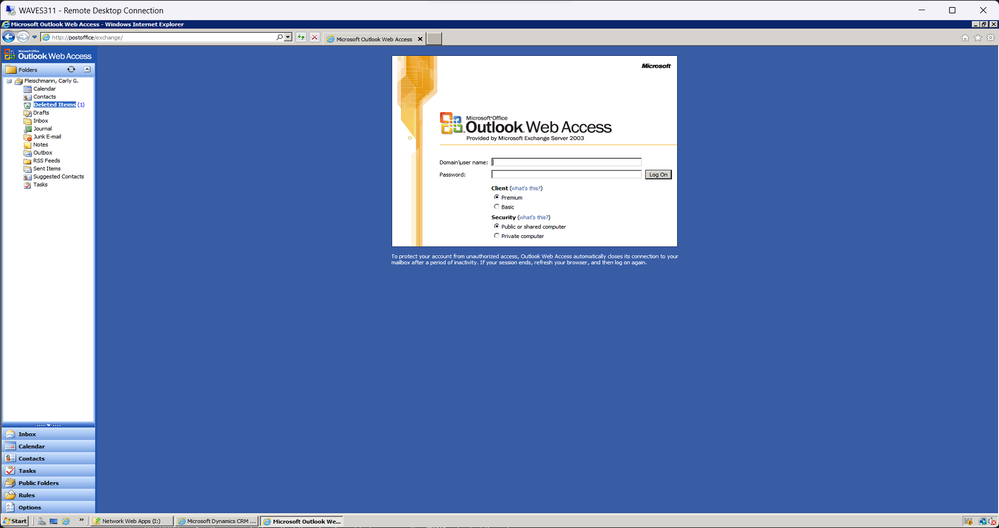Open the "what's this?" link next to Security
The width and height of the screenshot is (999, 528).
click(x=534, y=217)
